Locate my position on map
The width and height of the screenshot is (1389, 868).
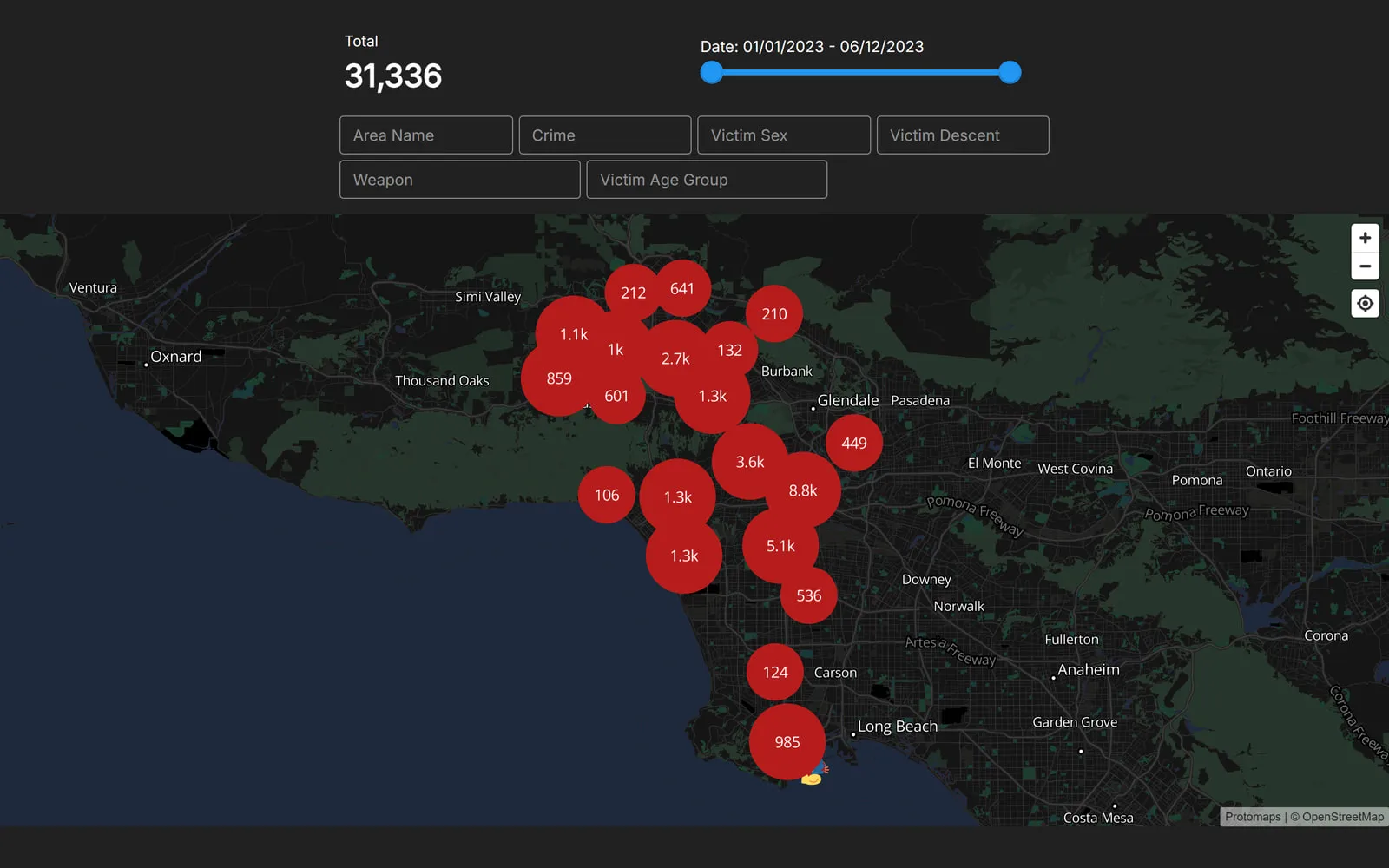(x=1365, y=304)
